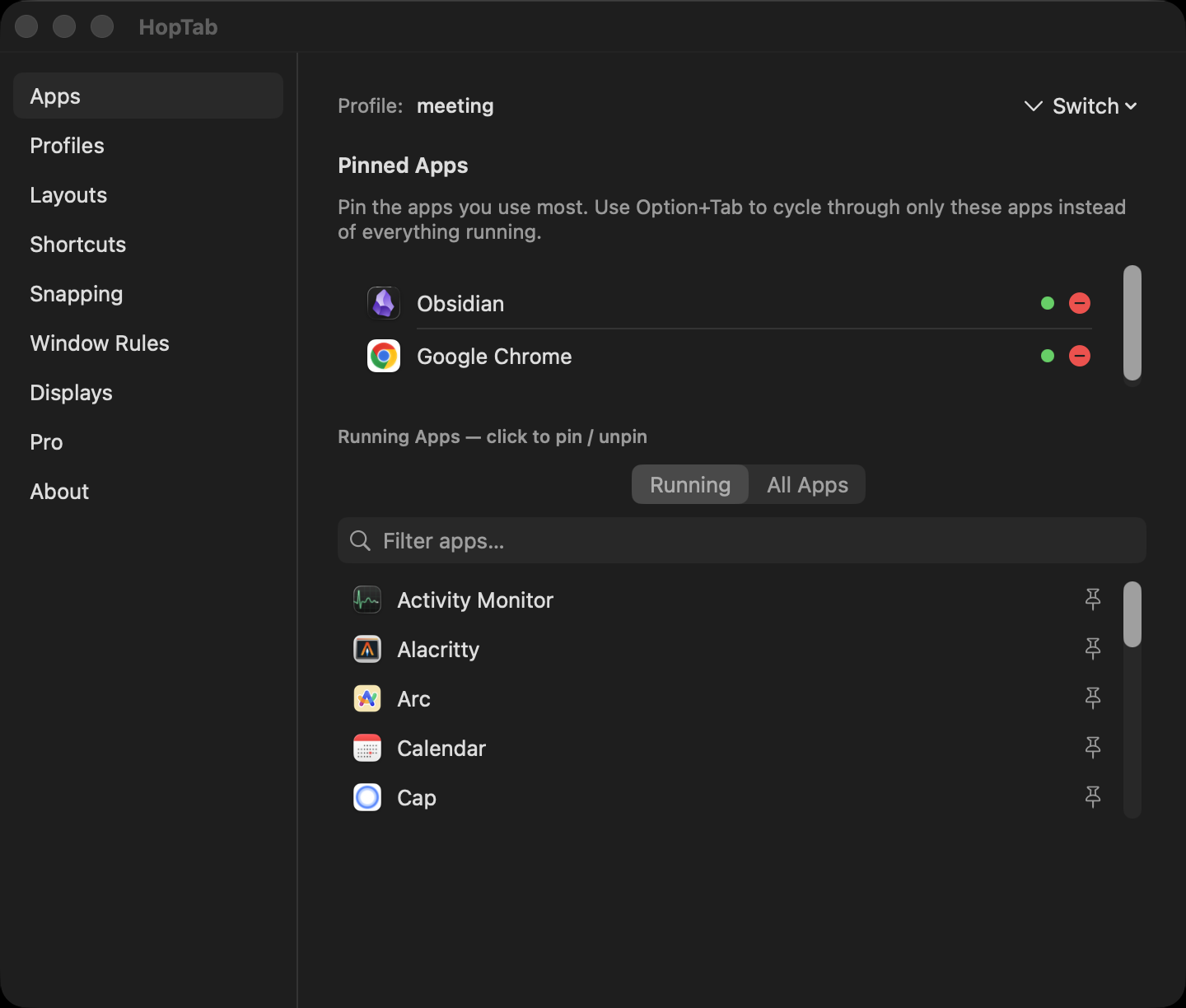Open Window Rules in the sidebar
The image size is (1186, 1008).
coord(148,343)
